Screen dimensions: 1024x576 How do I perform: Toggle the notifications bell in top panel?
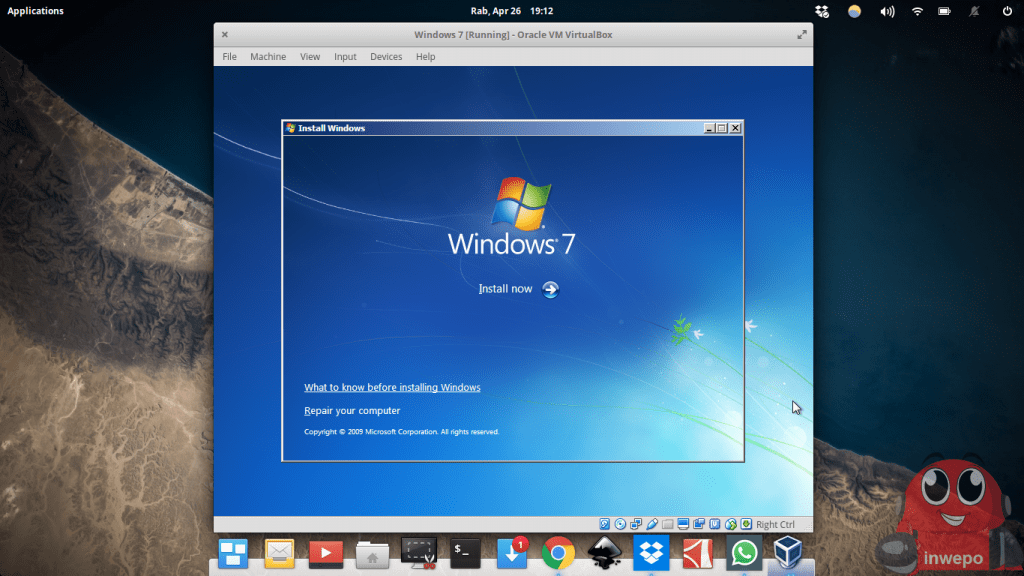pyautogui.click(x=975, y=11)
